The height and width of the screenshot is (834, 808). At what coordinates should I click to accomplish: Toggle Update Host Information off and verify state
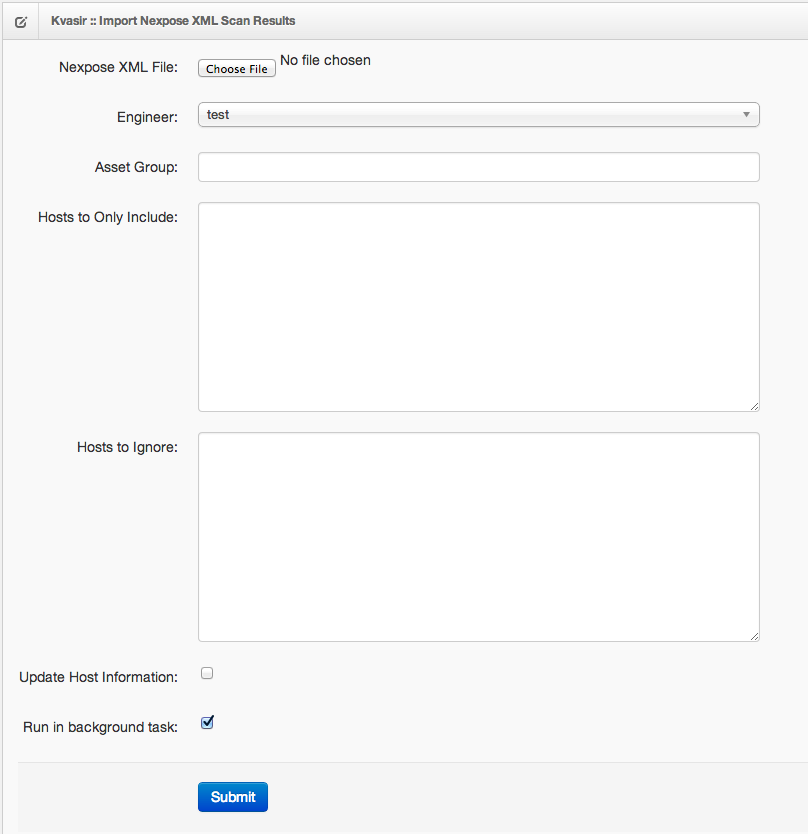pyautogui.click(x=207, y=672)
